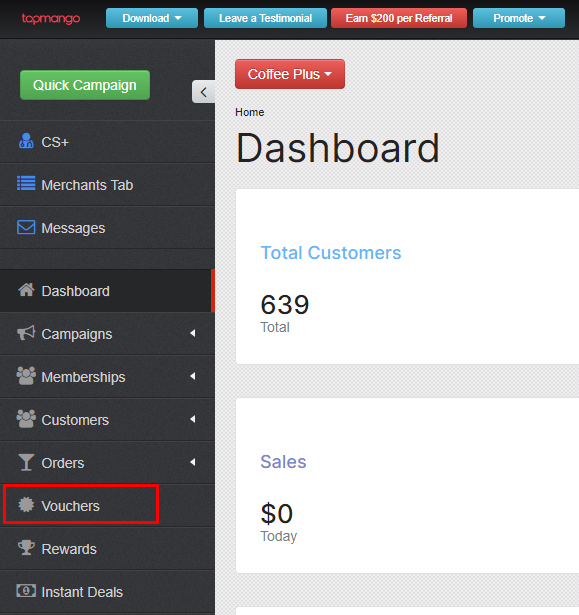
Task: Click the Instant Deals money icon
Action: point(26,590)
